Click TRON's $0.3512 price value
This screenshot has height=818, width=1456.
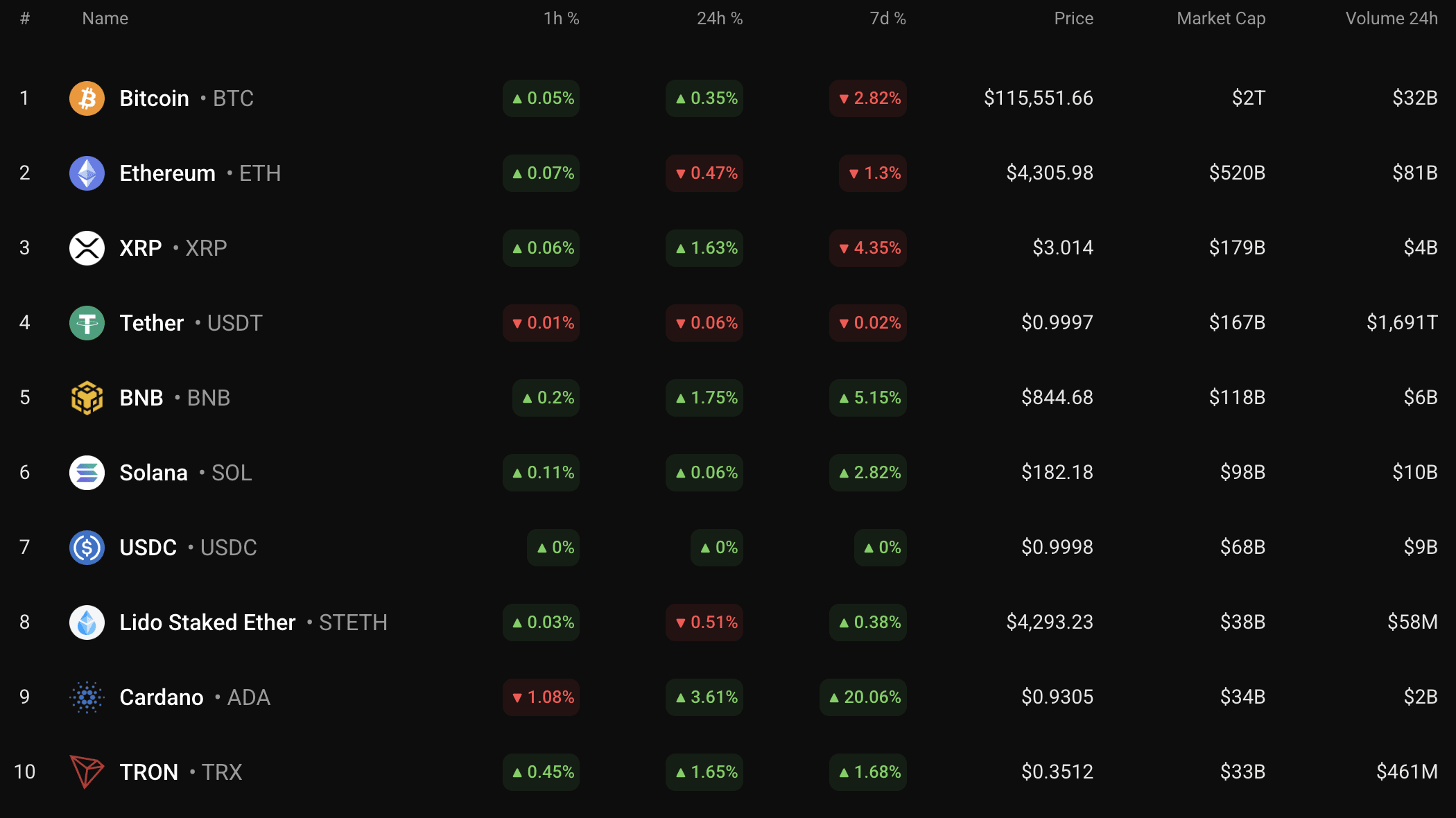pos(1056,772)
